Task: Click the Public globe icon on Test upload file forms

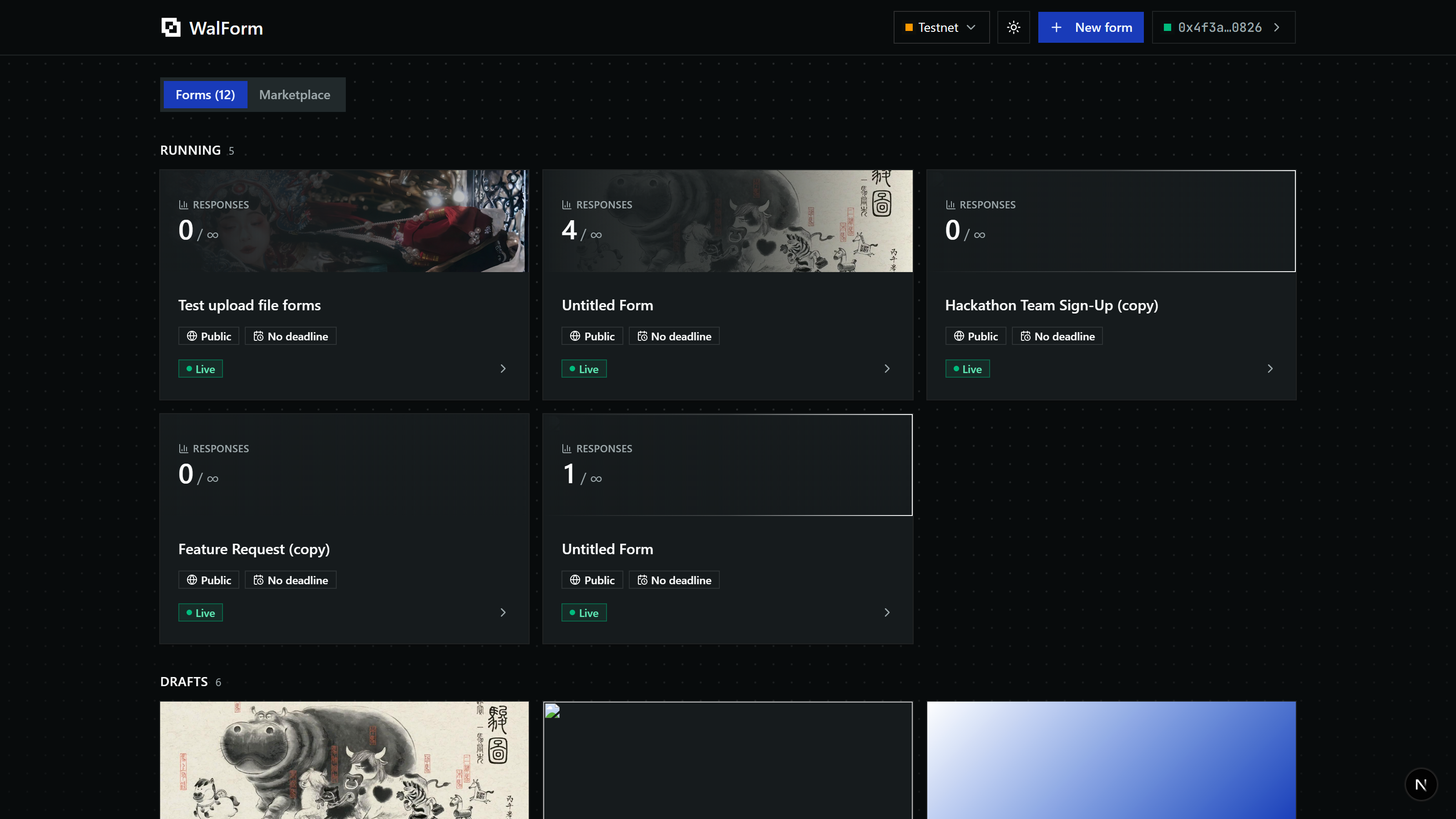Action: (192, 336)
